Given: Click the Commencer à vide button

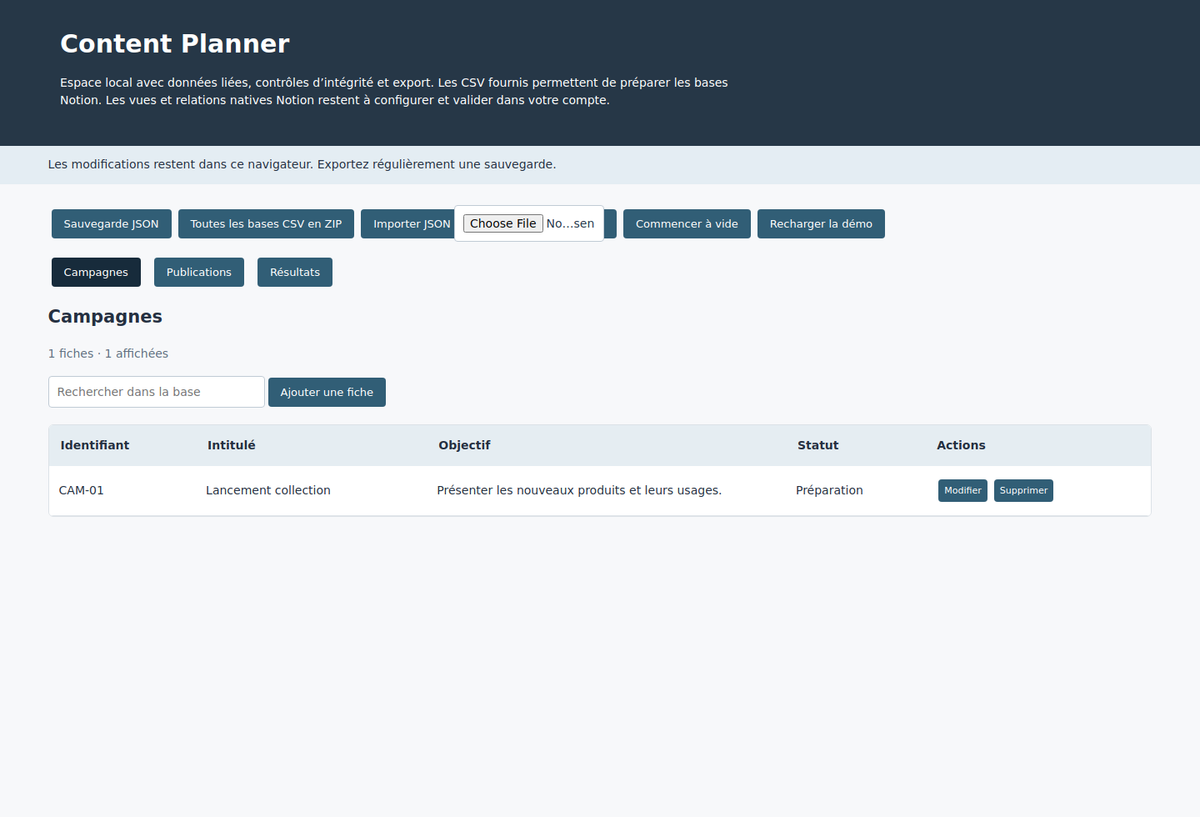Looking at the screenshot, I should [687, 224].
